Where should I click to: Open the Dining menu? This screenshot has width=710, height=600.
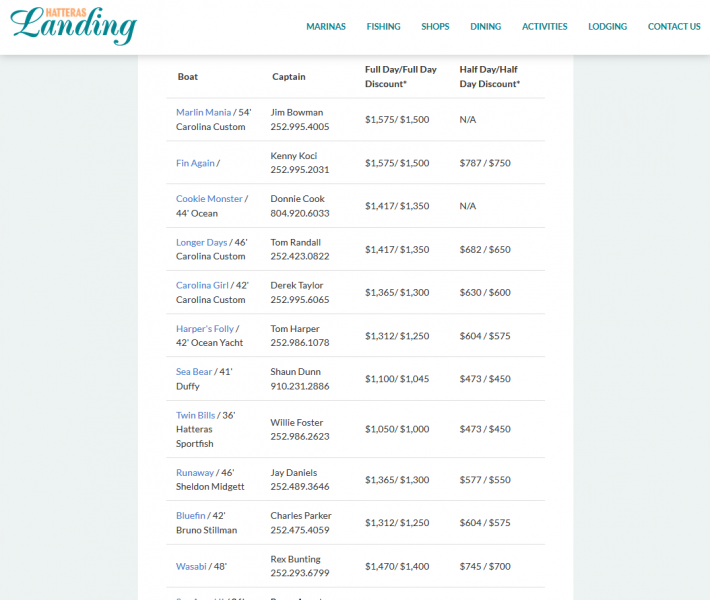pyautogui.click(x=485, y=27)
